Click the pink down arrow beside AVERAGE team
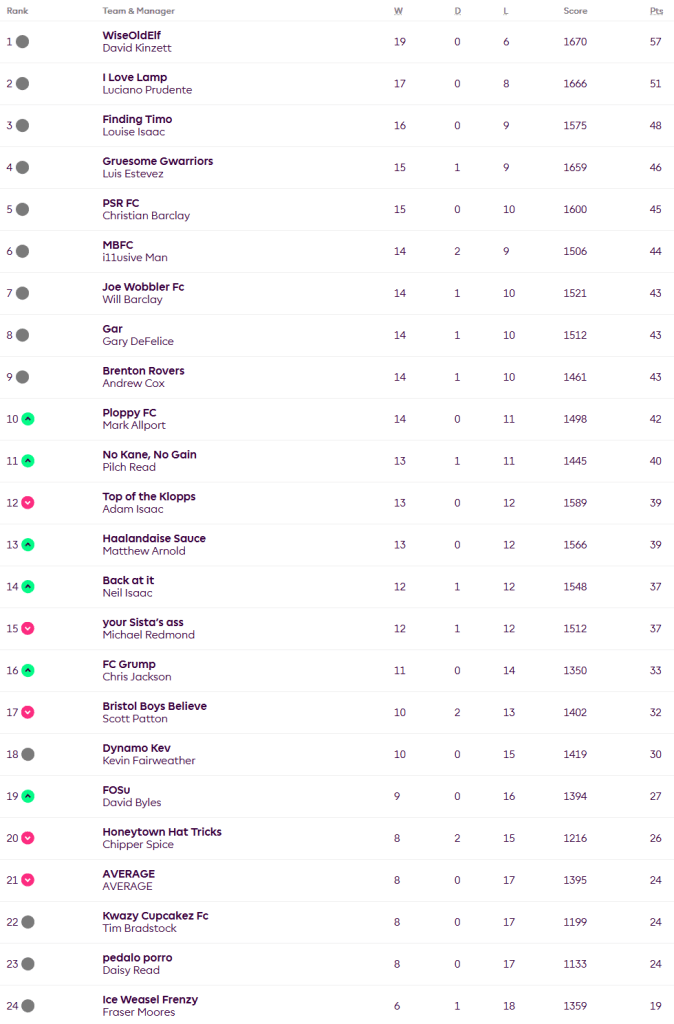 click(x=28, y=880)
